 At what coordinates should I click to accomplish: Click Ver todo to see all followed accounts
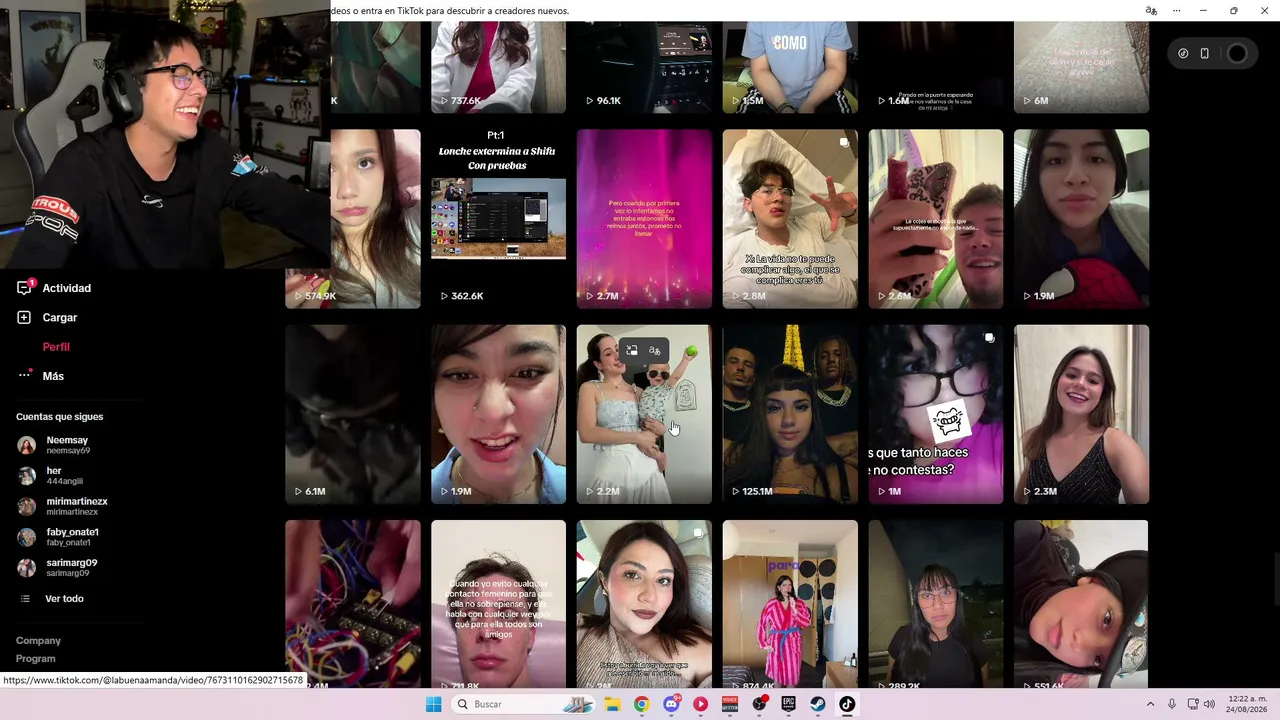(64, 599)
